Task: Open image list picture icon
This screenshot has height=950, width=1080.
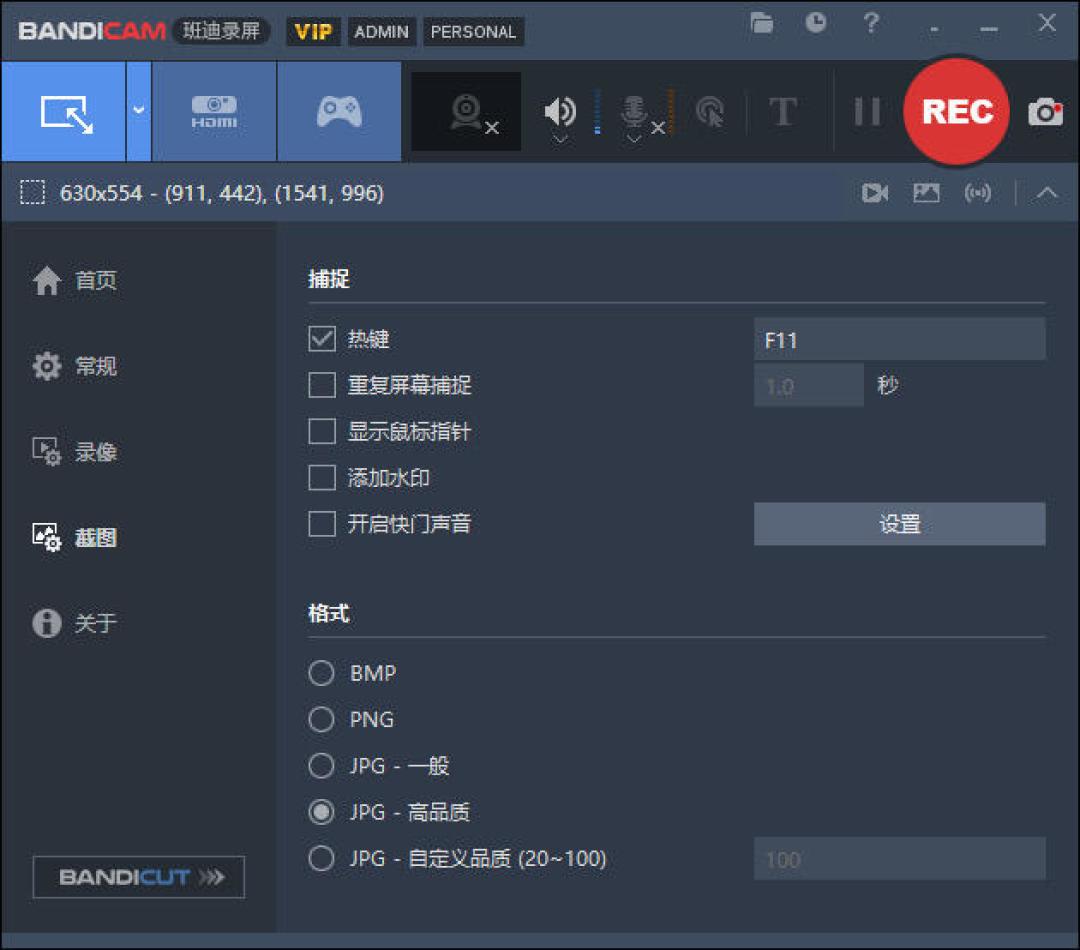Action: tap(926, 193)
